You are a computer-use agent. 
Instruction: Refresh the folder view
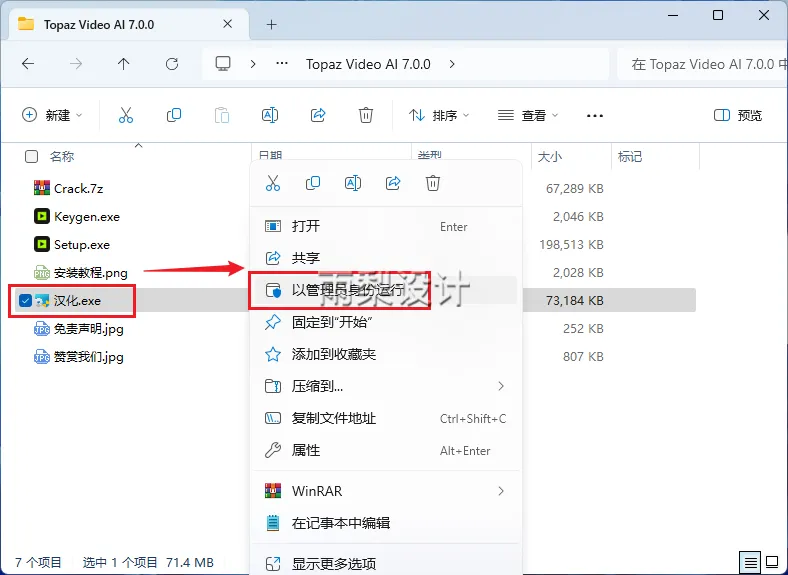pos(172,64)
